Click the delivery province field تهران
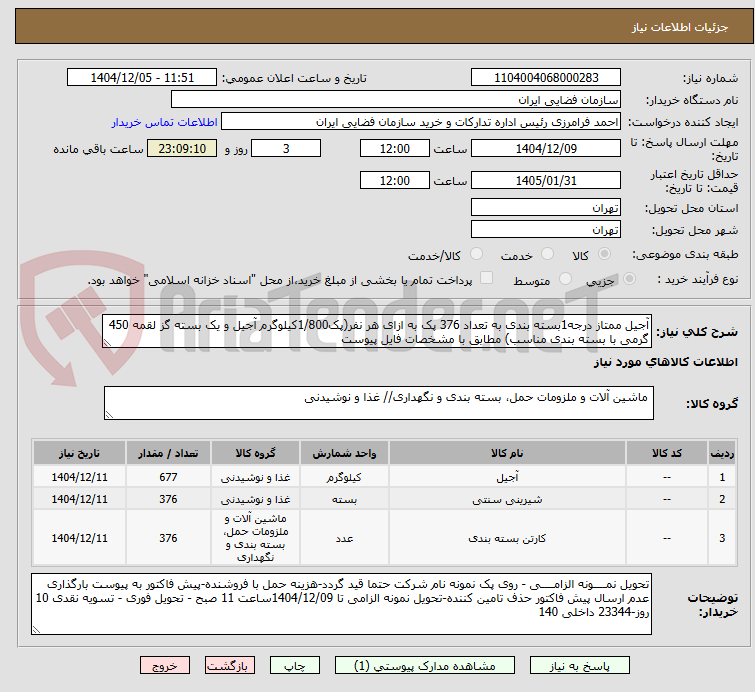Screen dimensions: 755x692 coord(546,208)
